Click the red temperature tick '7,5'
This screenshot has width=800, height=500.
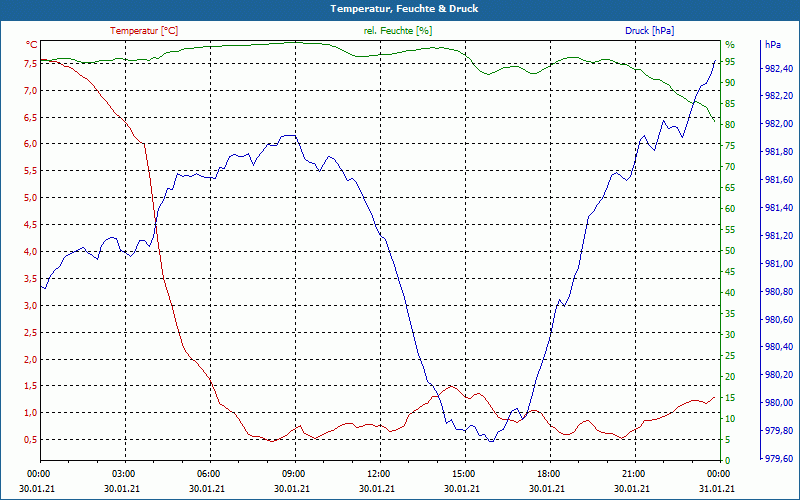[31, 64]
